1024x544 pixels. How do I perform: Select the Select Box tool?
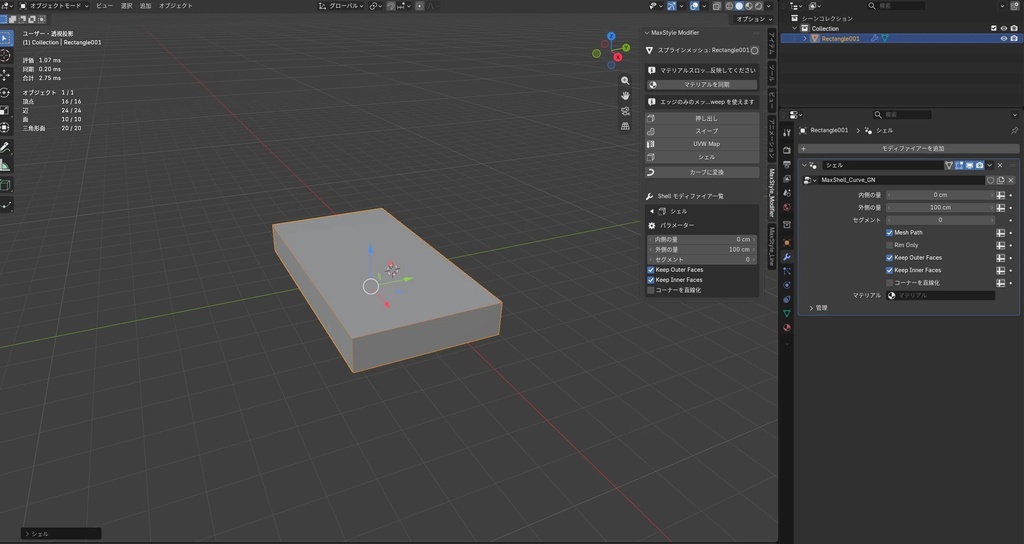click(5, 38)
